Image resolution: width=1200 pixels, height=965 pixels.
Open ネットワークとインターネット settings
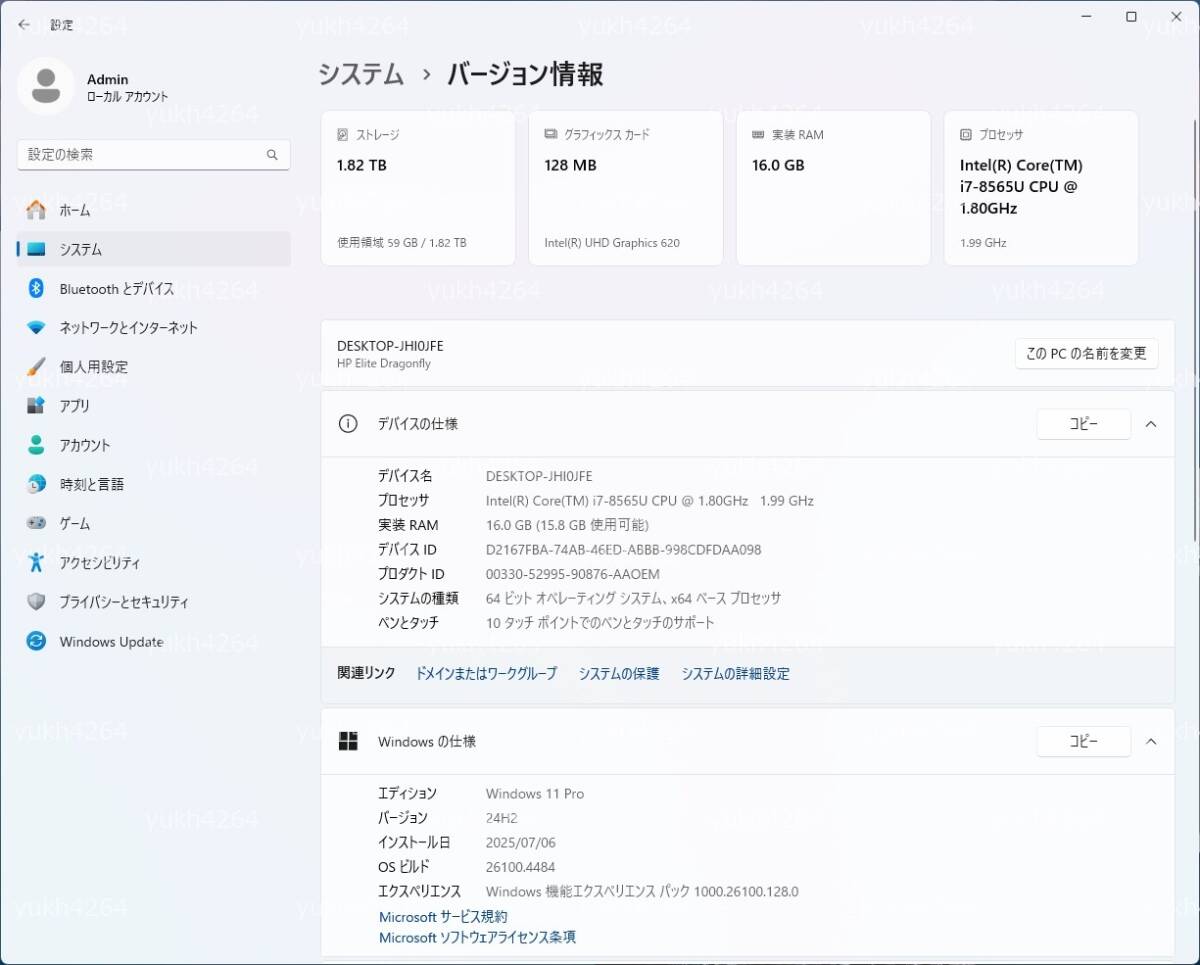[154, 327]
